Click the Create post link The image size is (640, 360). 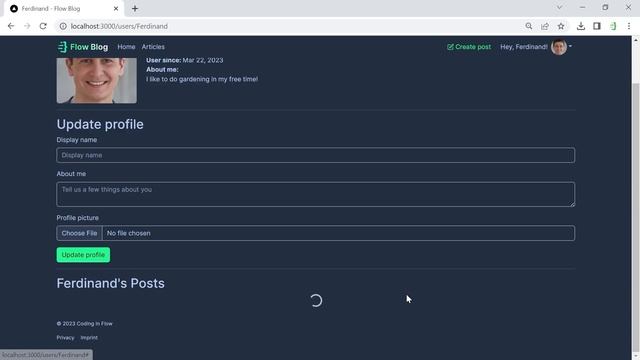tap(469, 47)
